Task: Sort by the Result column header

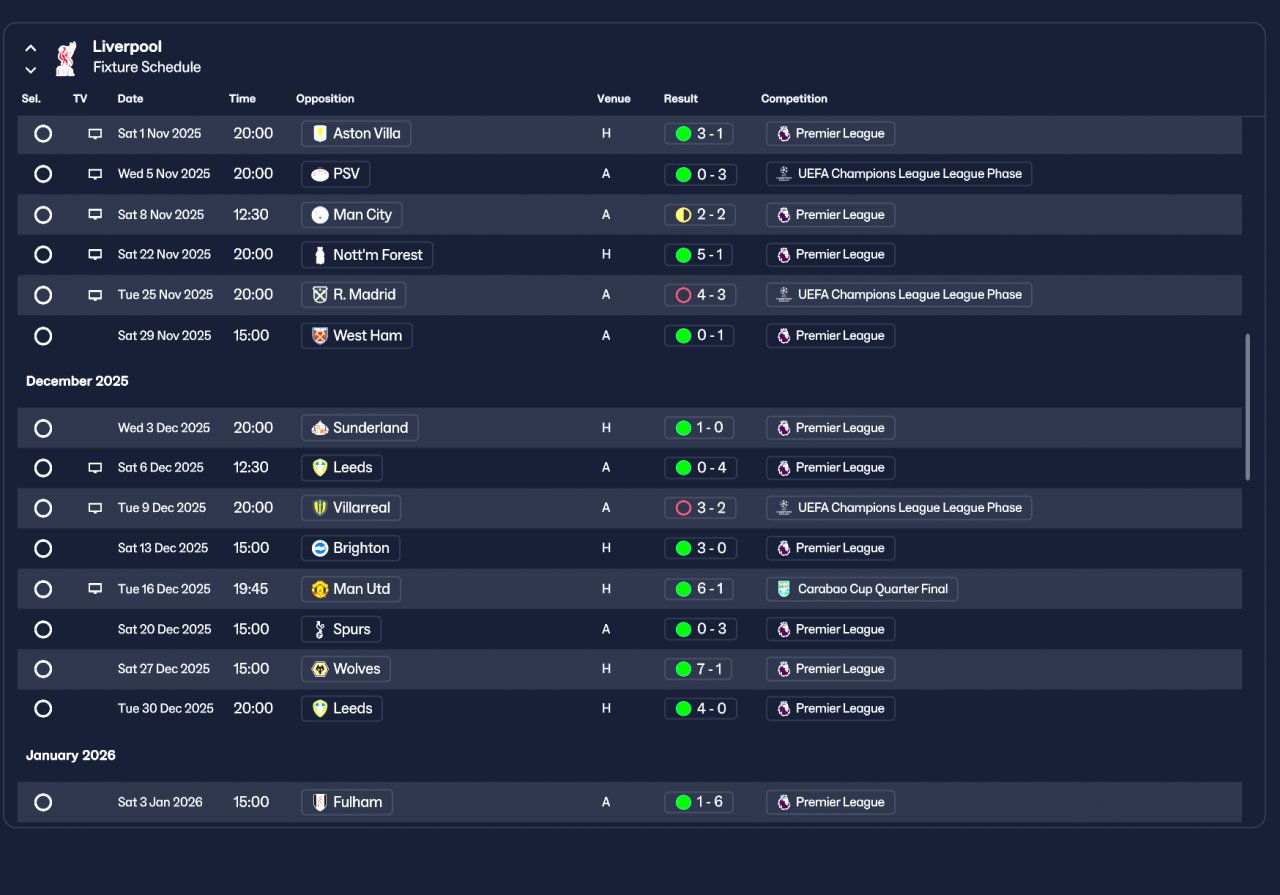Action: pos(681,99)
